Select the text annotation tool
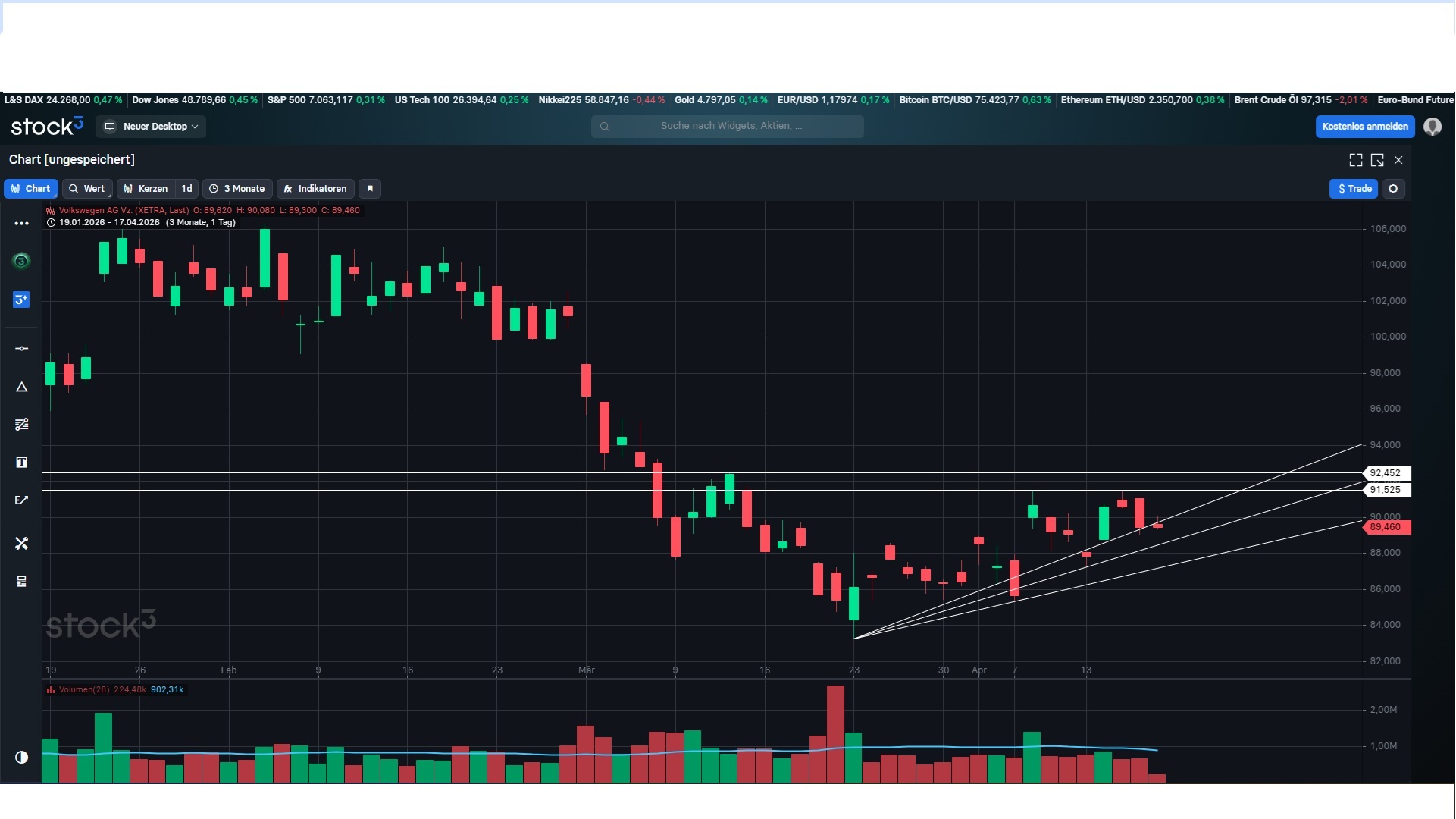 click(21, 463)
